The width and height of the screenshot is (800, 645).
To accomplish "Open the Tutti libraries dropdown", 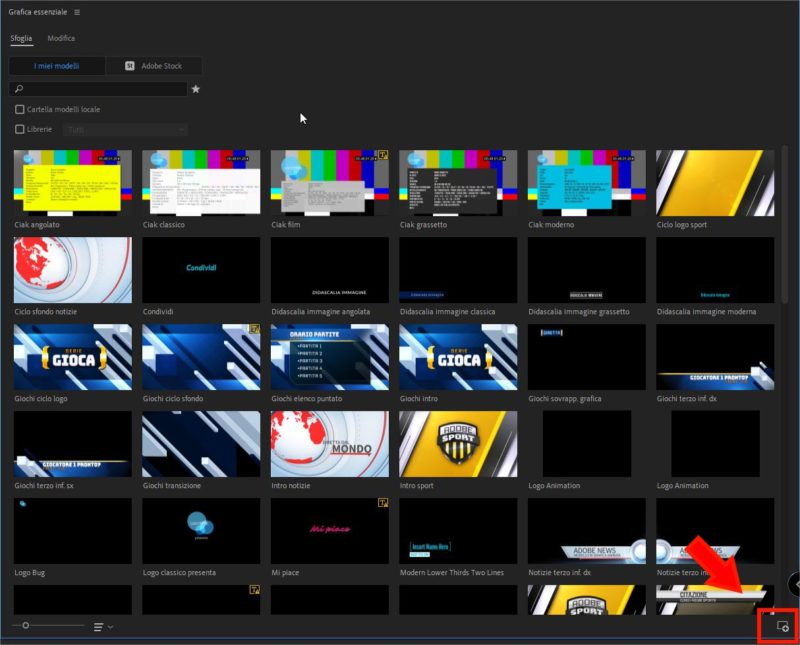I will point(125,129).
